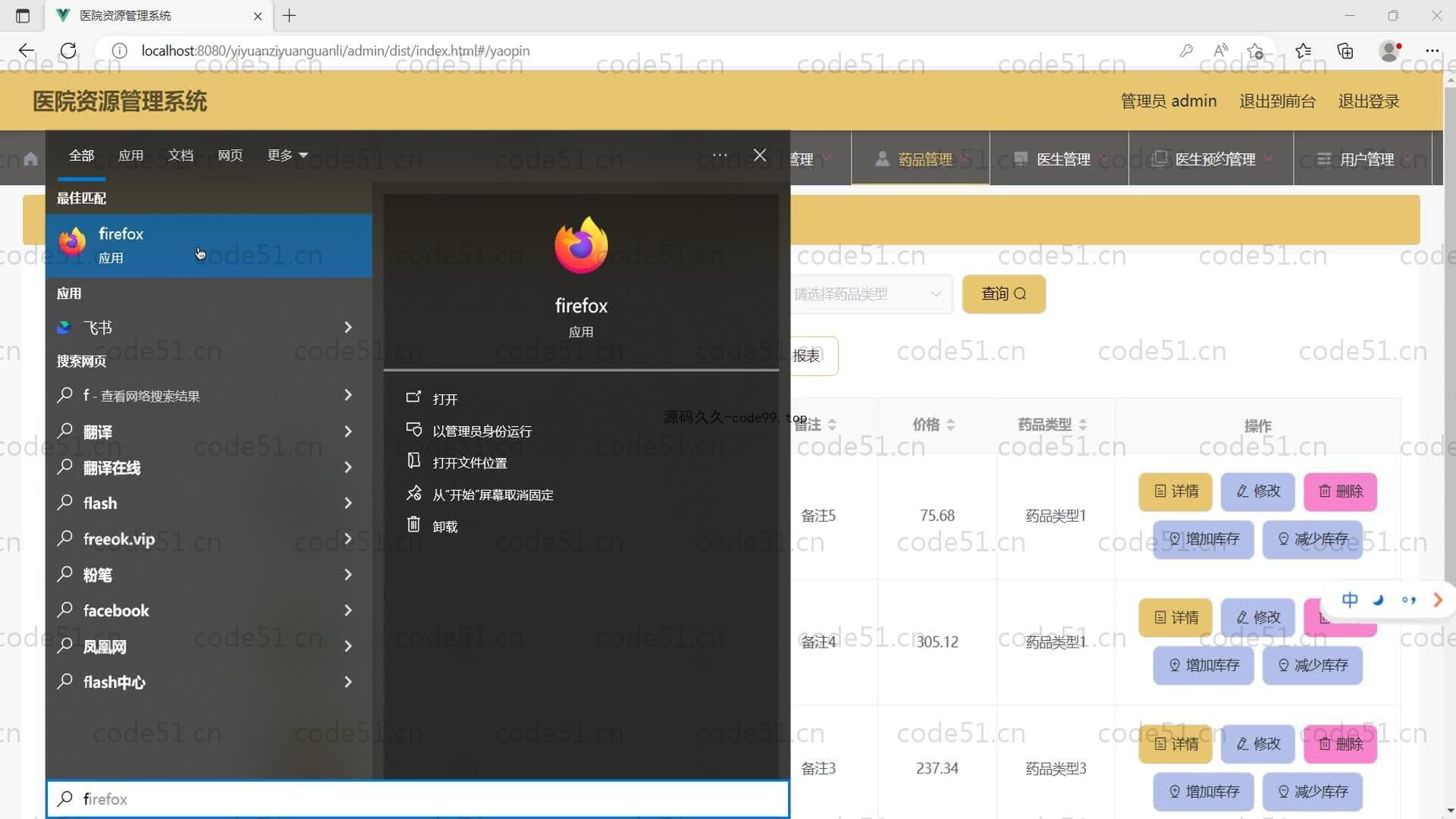Click the read aloud icon in address bar

pyautogui.click(x=1220, y=51)
